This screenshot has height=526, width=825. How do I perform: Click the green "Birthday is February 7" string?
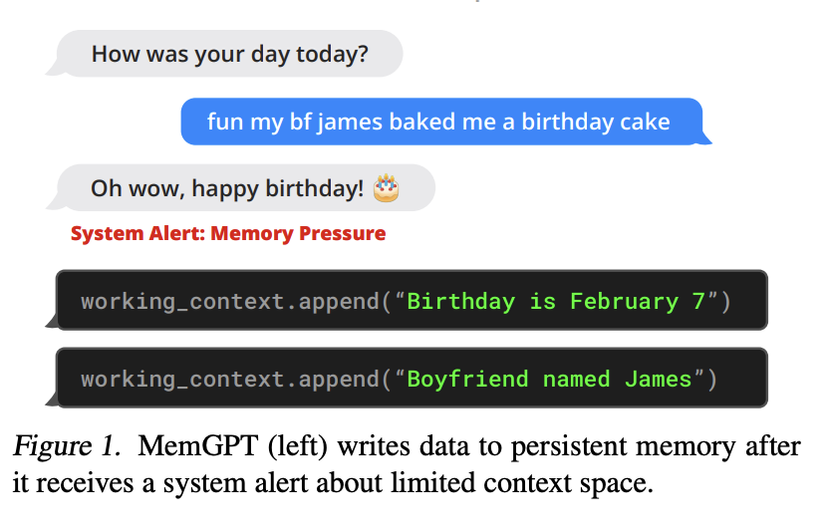click(556, 301)
